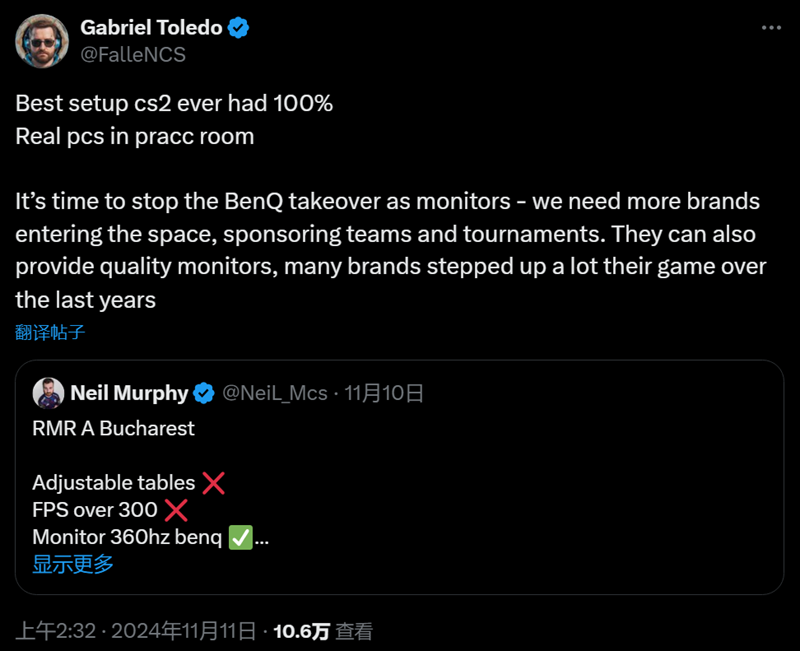Click red X emoji after FPS over 300

176,510
